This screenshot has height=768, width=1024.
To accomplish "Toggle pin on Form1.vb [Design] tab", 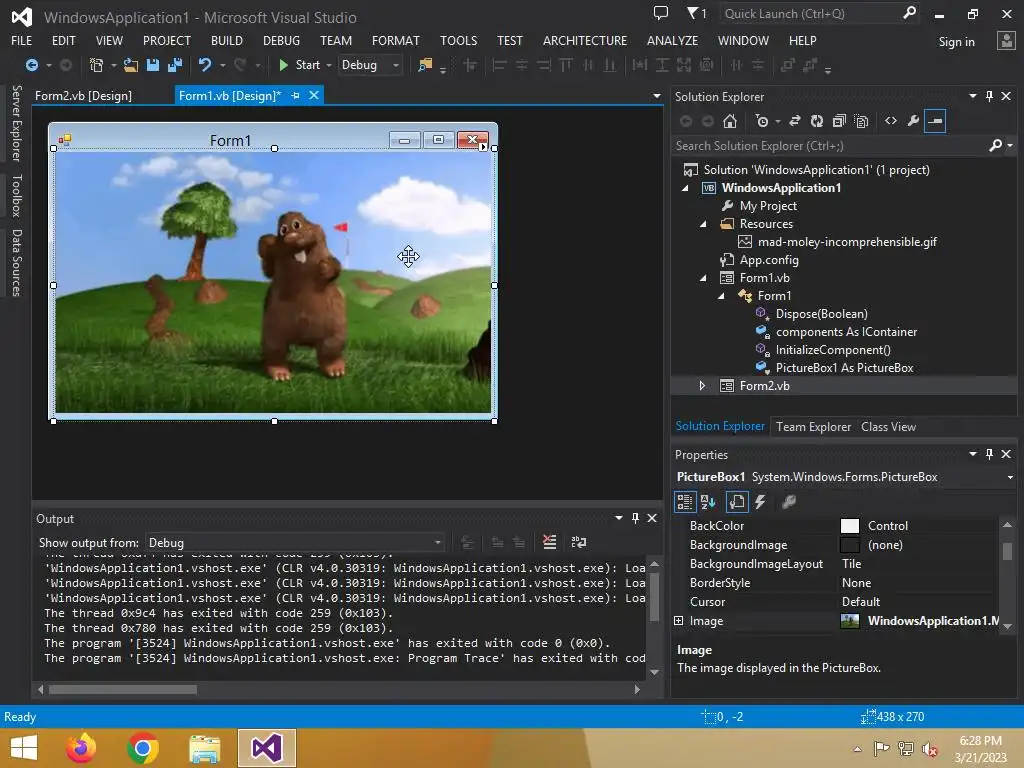I will coord(295,95).
